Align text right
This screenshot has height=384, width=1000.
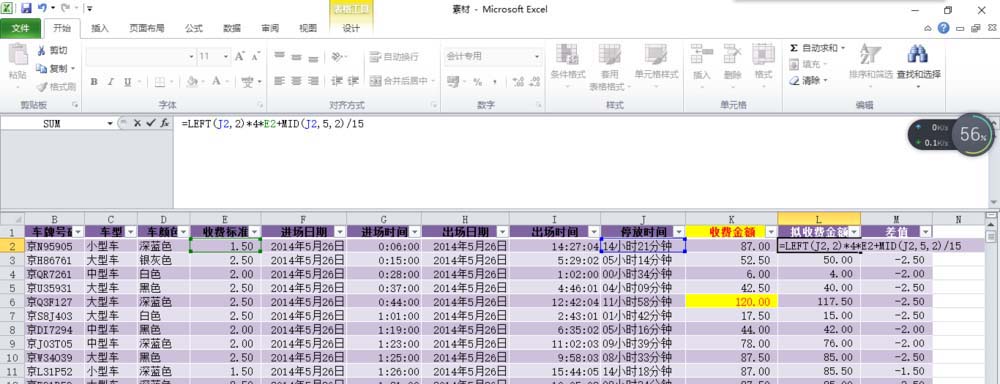click(312, 81)
